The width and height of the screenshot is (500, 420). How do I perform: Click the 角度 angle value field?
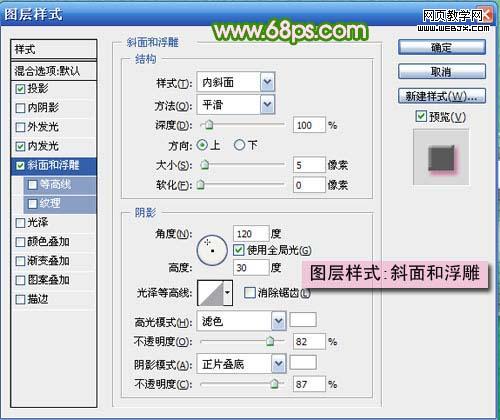point(251,233)
